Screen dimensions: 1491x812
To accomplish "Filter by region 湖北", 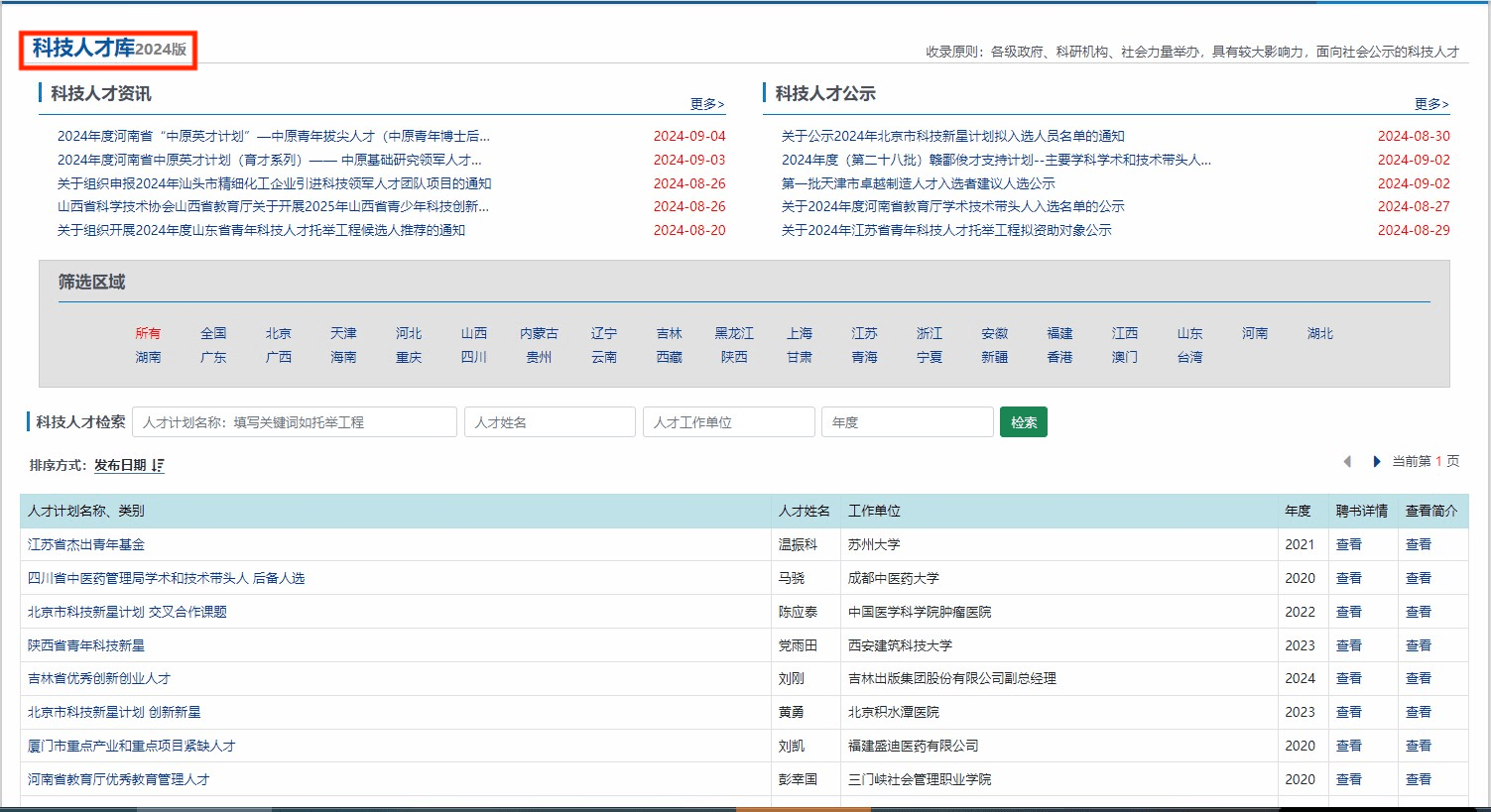I will click(x=1320, y=333).
